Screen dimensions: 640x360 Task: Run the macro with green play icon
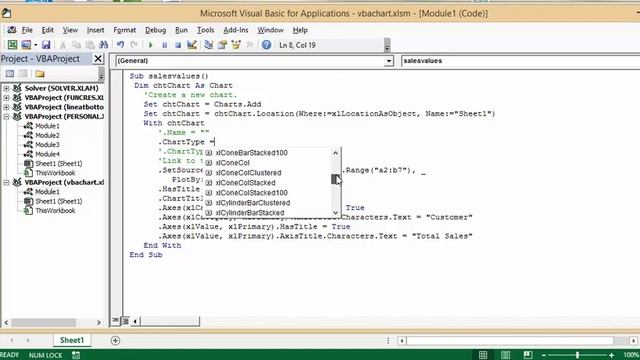pos(151,45)
